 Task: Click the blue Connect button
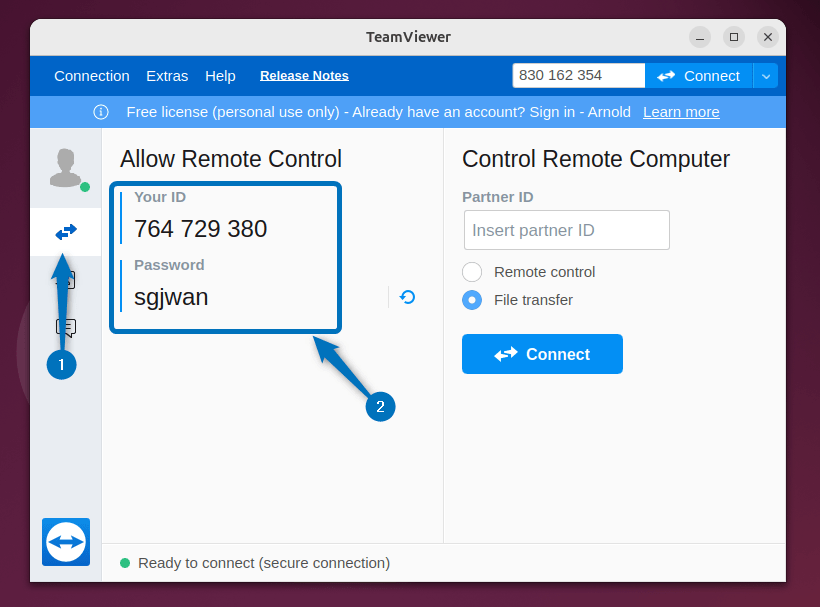tap(542, 354)
